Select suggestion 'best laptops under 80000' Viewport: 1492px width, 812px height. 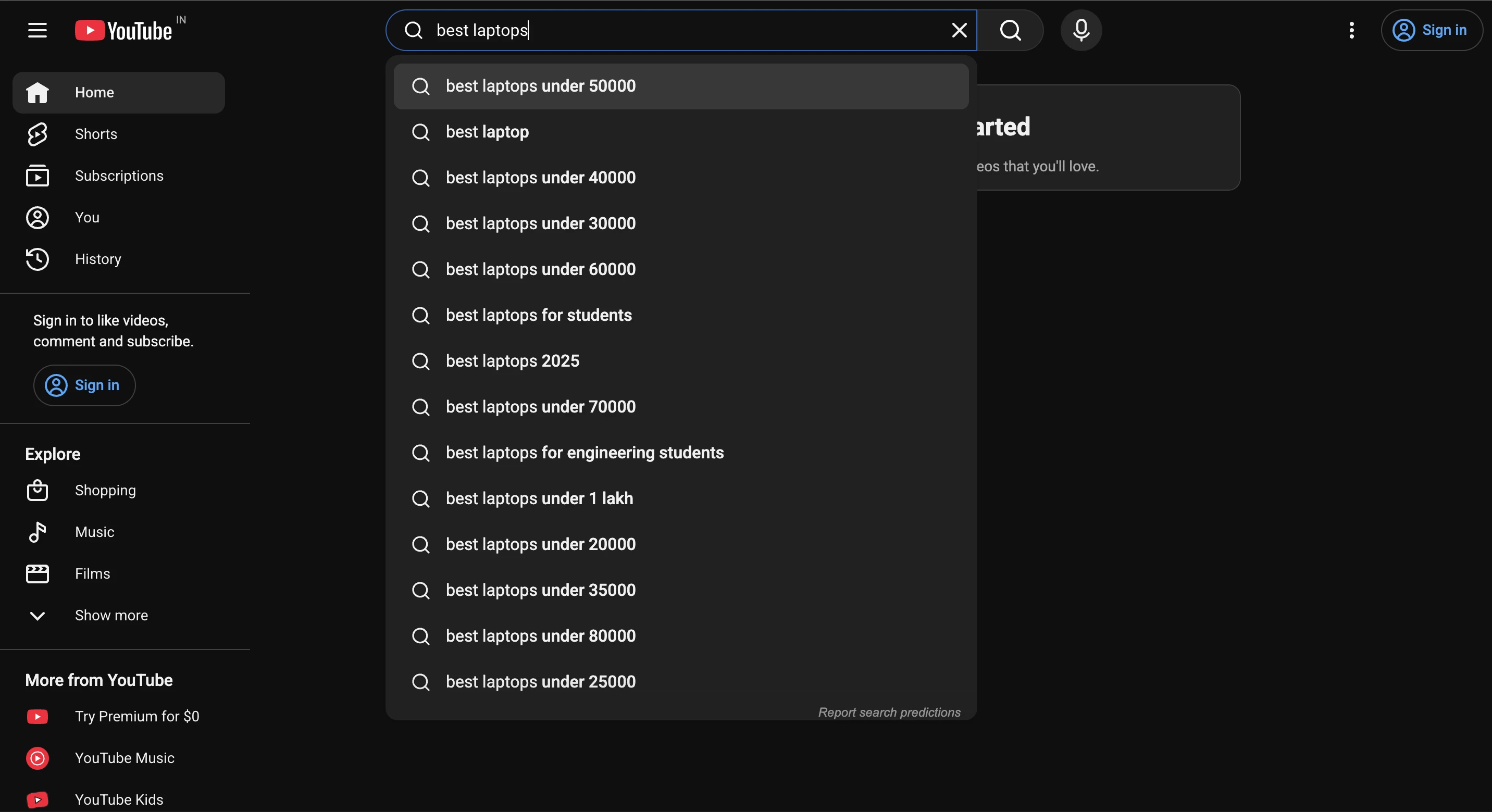coord(681,635)
